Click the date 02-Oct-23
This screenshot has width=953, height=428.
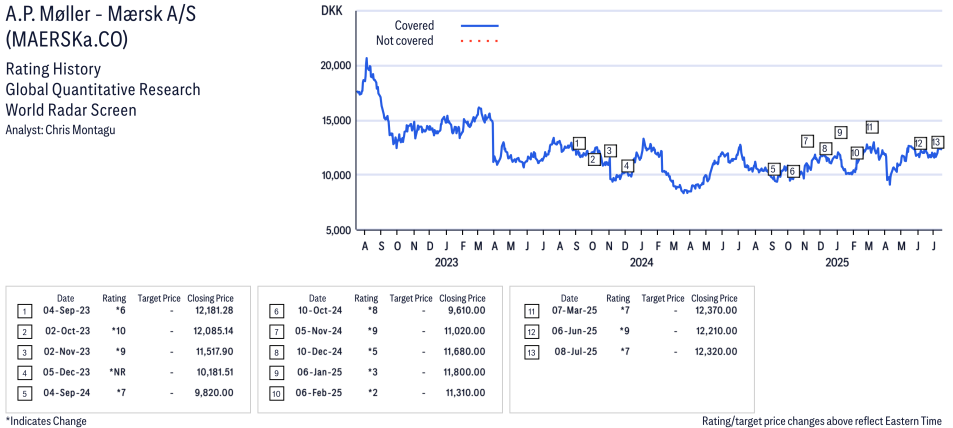68,331
